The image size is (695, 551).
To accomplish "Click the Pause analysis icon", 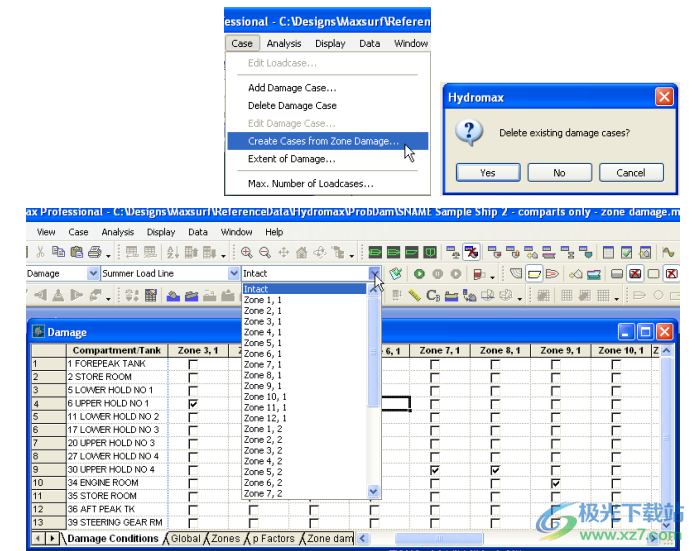I will point(437,274).
